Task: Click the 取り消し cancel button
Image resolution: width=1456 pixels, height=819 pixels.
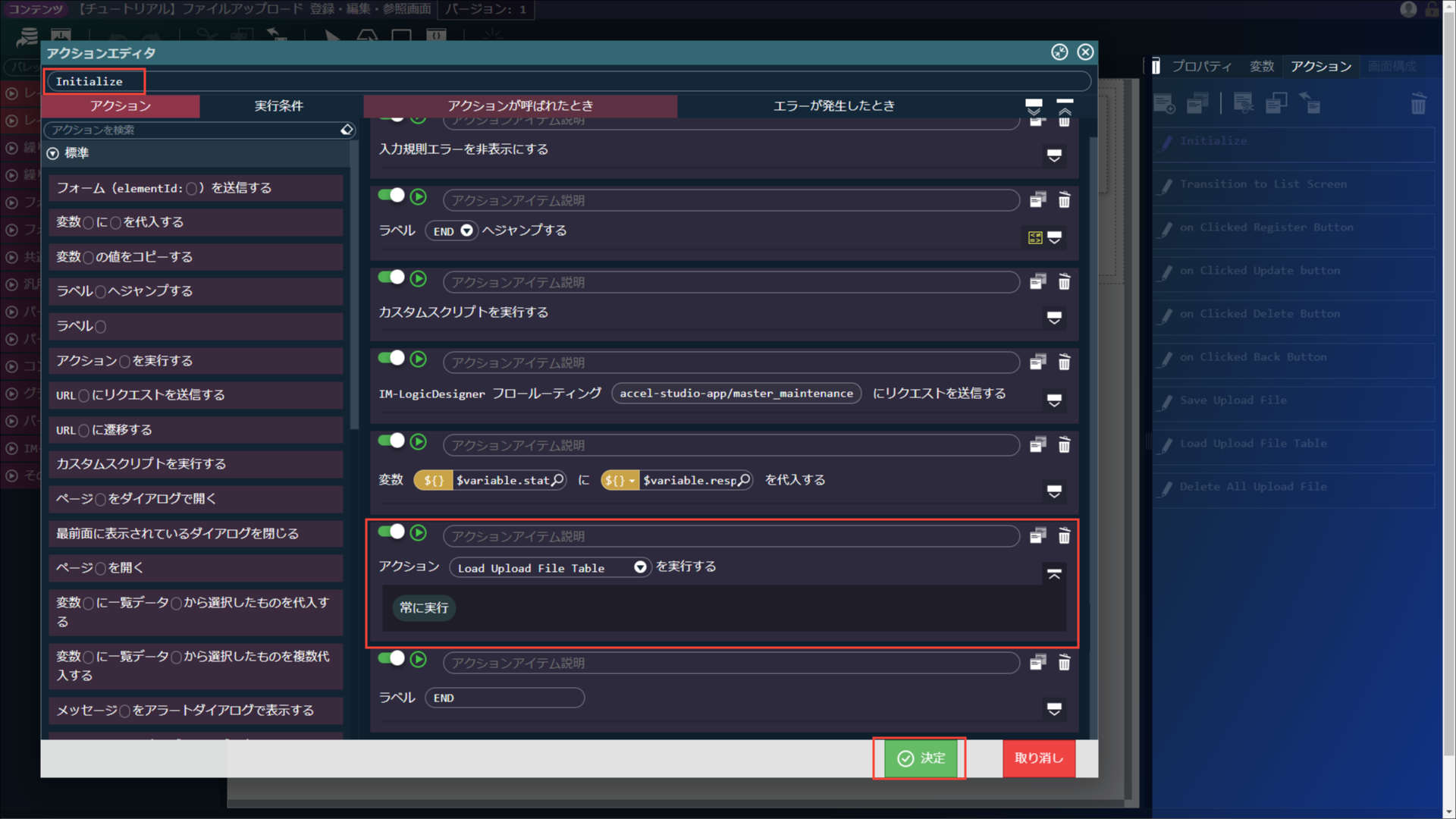Action: click(1039, 758)
